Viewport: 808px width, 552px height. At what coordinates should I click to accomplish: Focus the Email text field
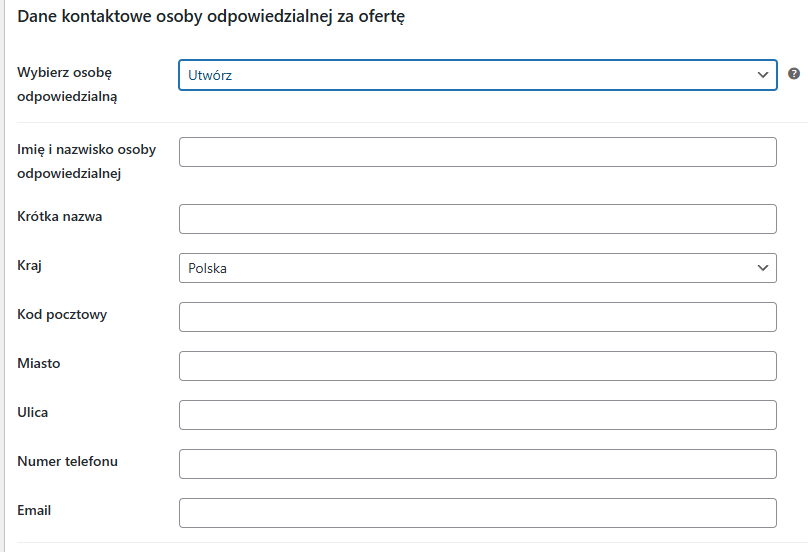point(478,513)
